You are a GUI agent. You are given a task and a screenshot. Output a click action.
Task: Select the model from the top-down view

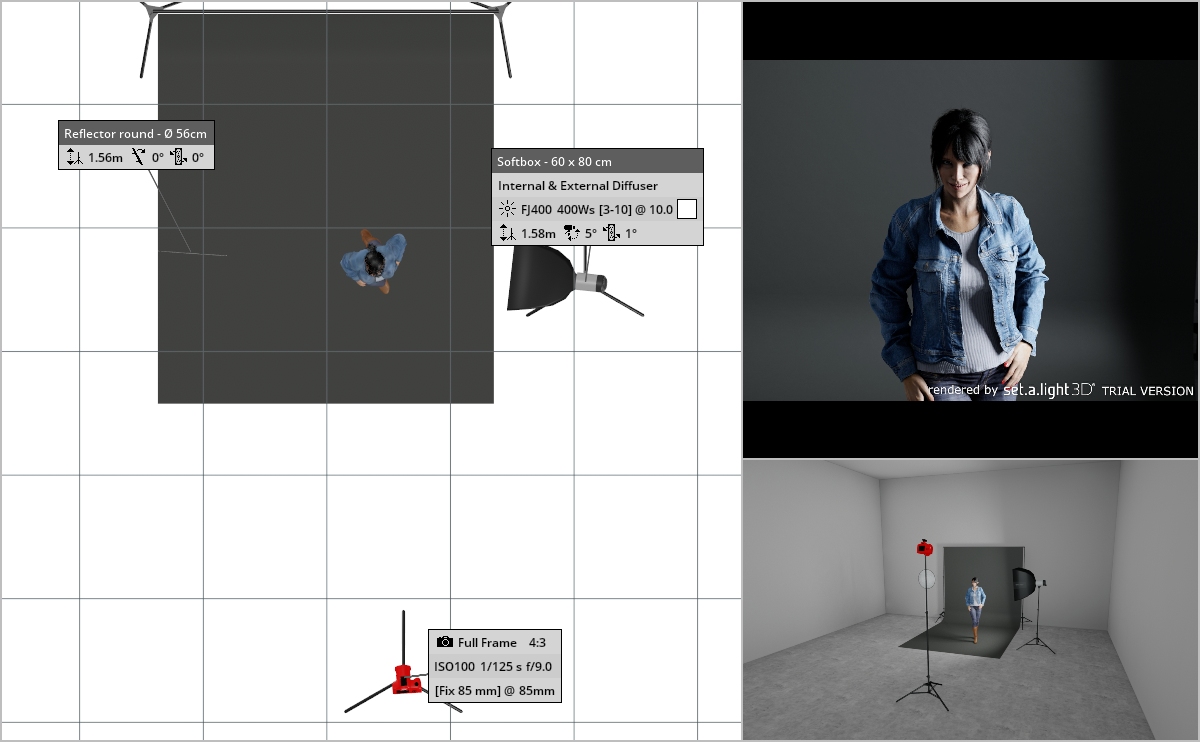coord(376,260)
